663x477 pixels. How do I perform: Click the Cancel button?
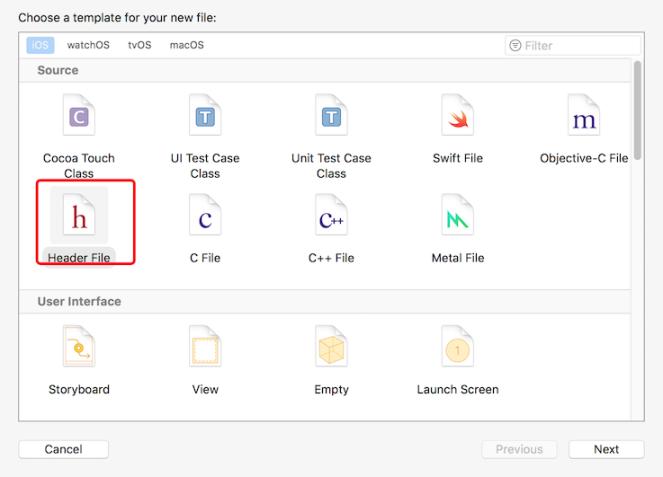[63, 449]
